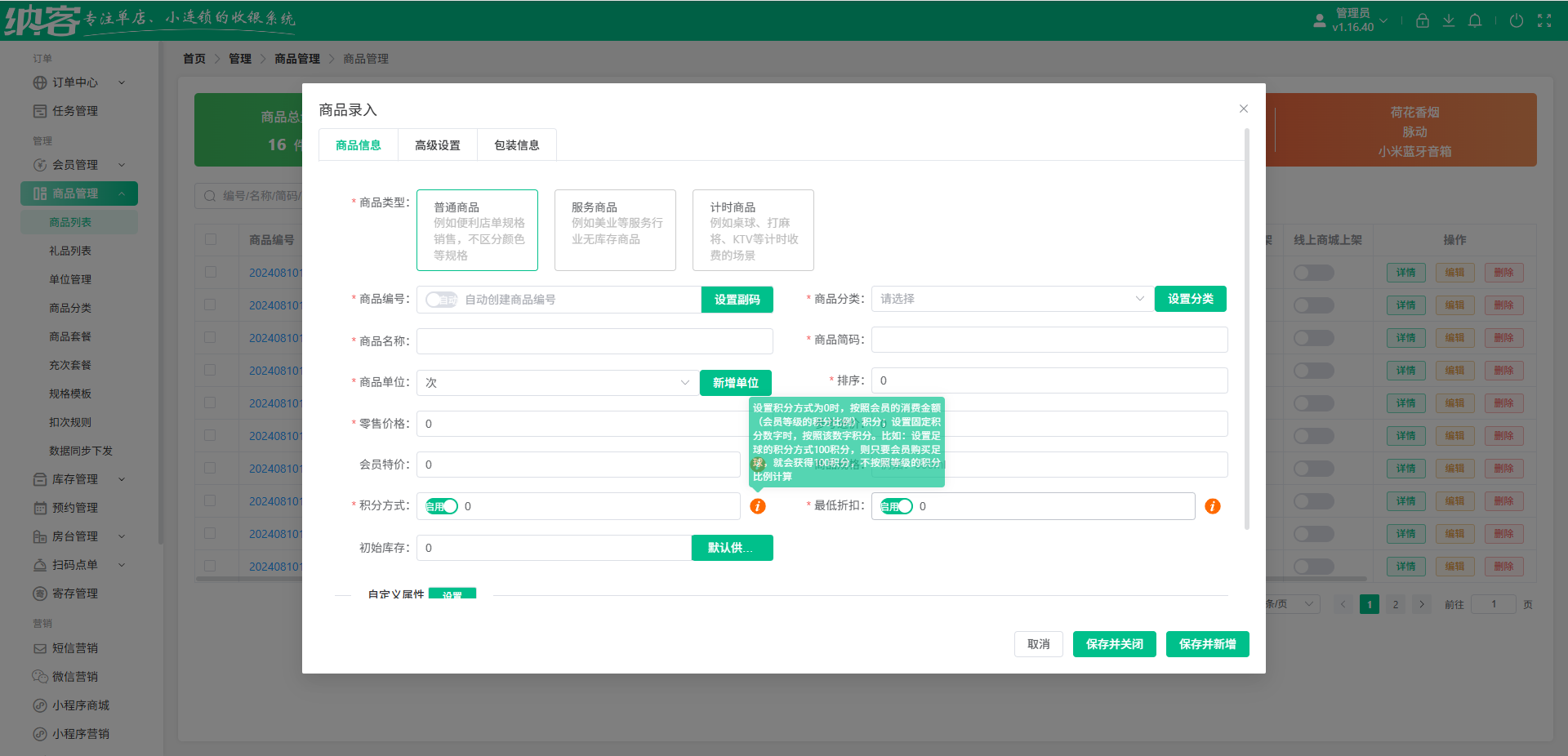Viewport: 1568px width, 756px height.
Task: Click the Add Unit button
Action: click(736, 383)
